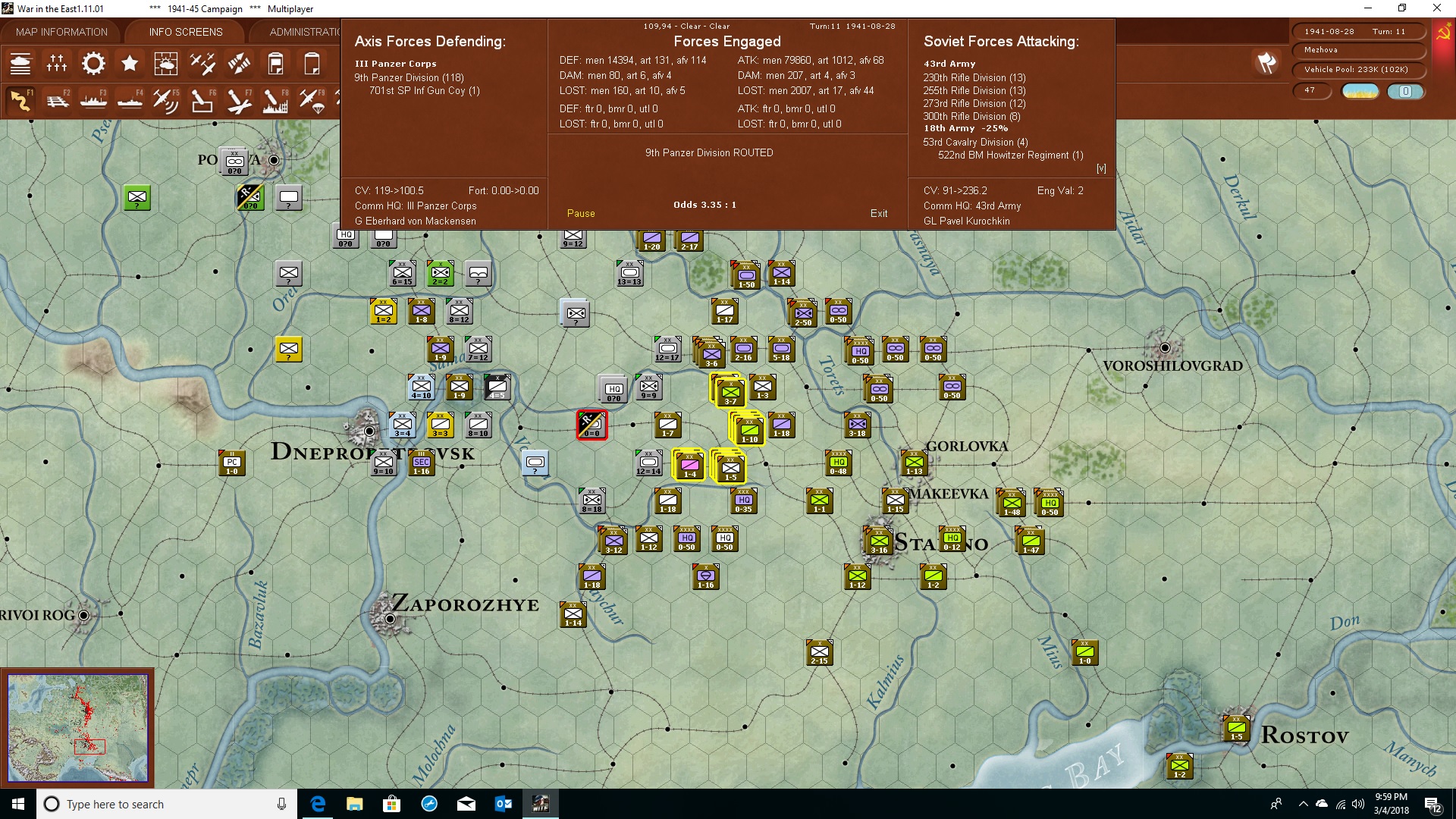
Task: Click the Soviet hammer and sickle flag
Action: [x=1443, y=33]
